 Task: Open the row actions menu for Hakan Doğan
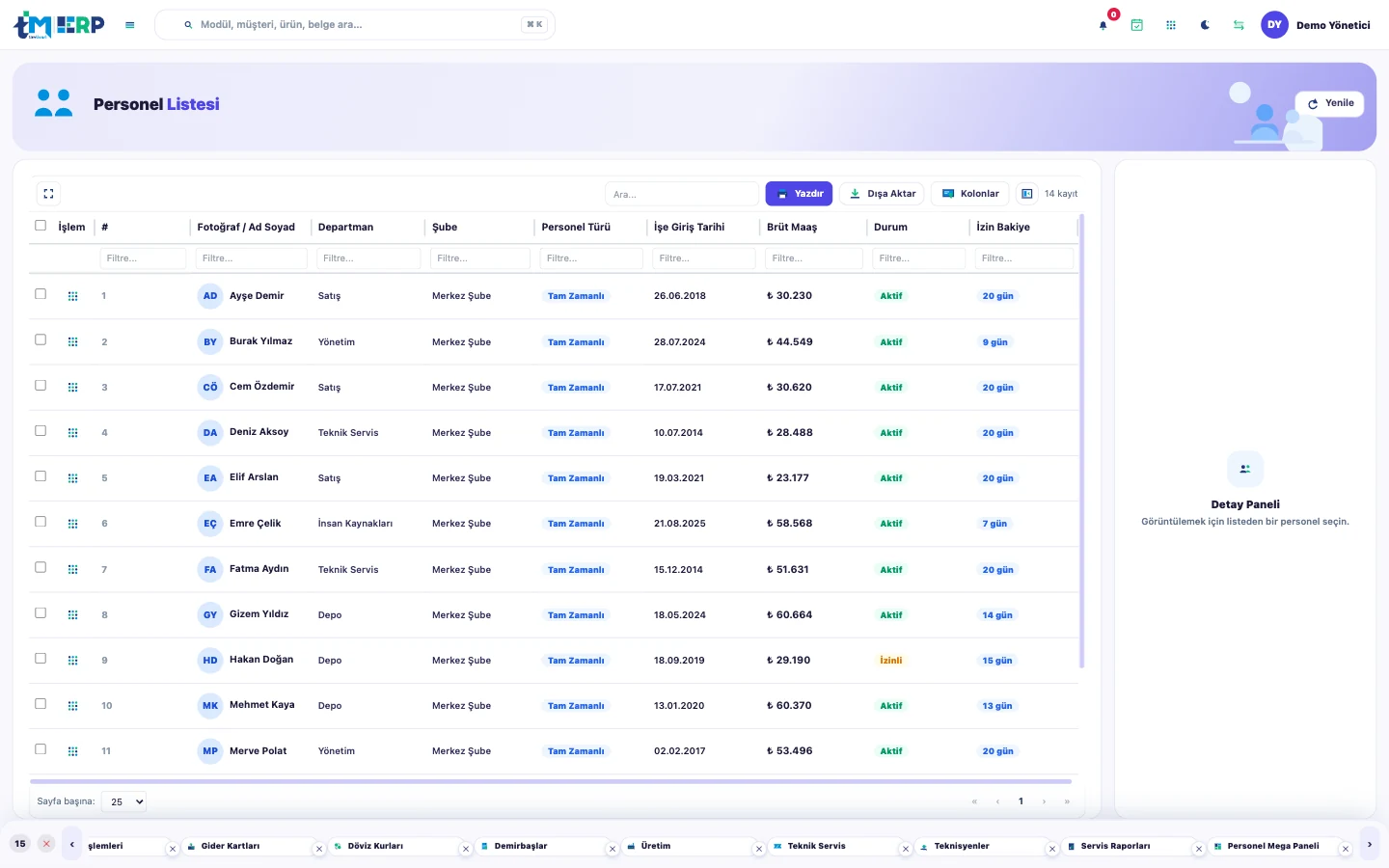pyautogui.click(x=73, y=661)
